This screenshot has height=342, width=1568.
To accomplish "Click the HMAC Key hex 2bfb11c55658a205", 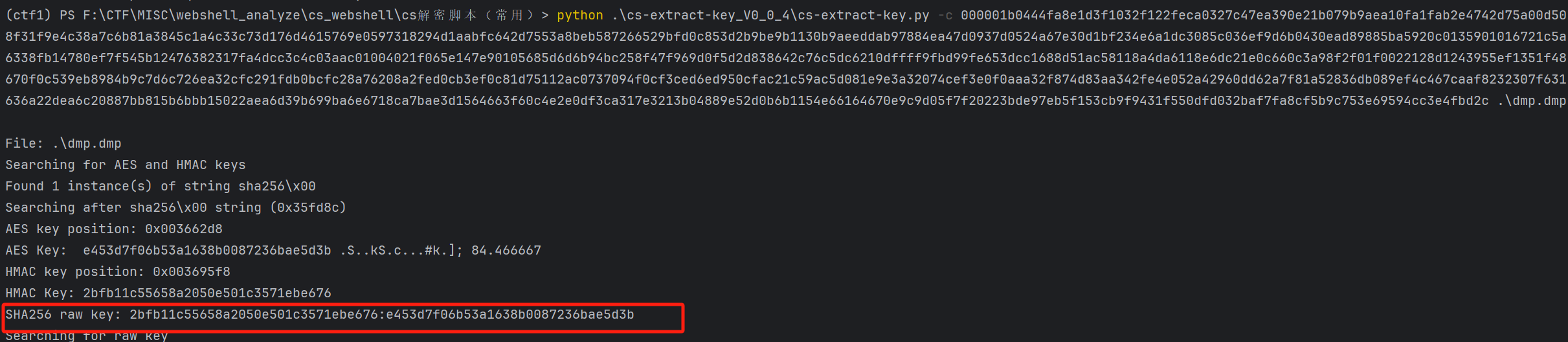I will coord(207,293).
